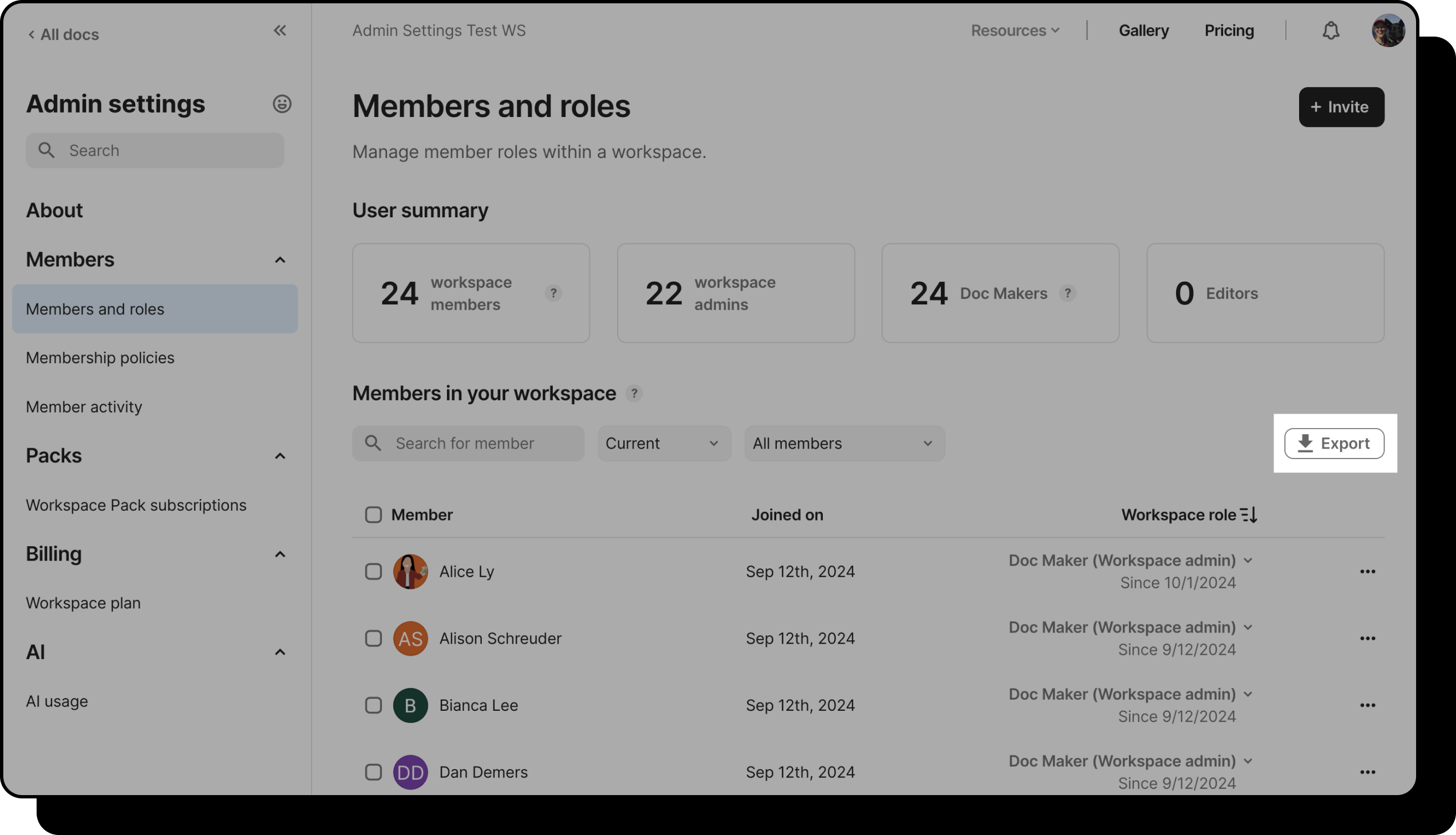
Task: Export the member list
Action: (1334, 444)
